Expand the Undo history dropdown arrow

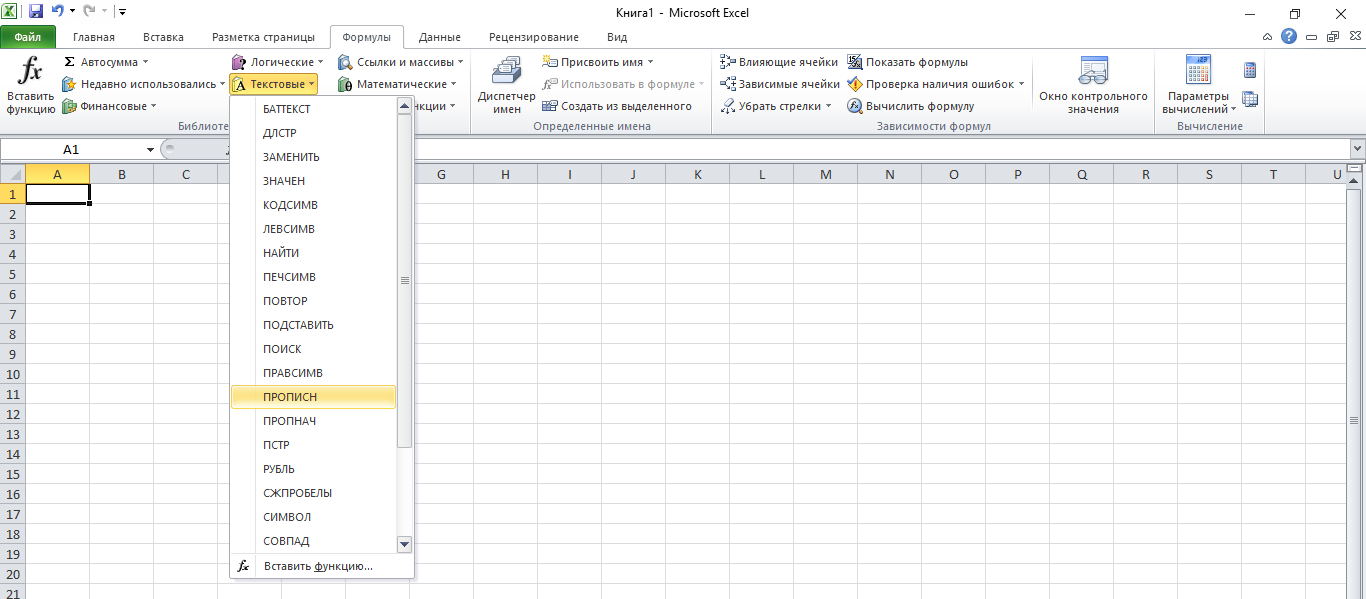pyautogui.click(x=73, y=12)
